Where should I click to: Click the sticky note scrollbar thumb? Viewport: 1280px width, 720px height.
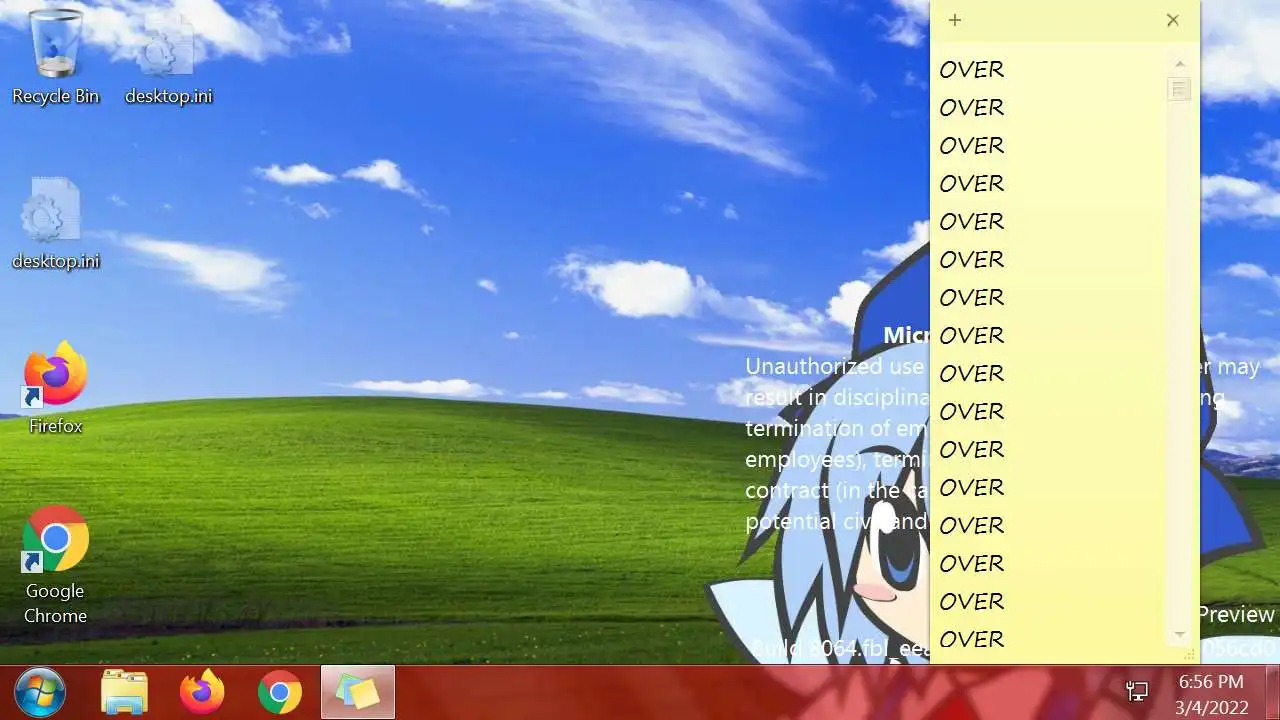pyautogui.click(x=1180, y=89)
